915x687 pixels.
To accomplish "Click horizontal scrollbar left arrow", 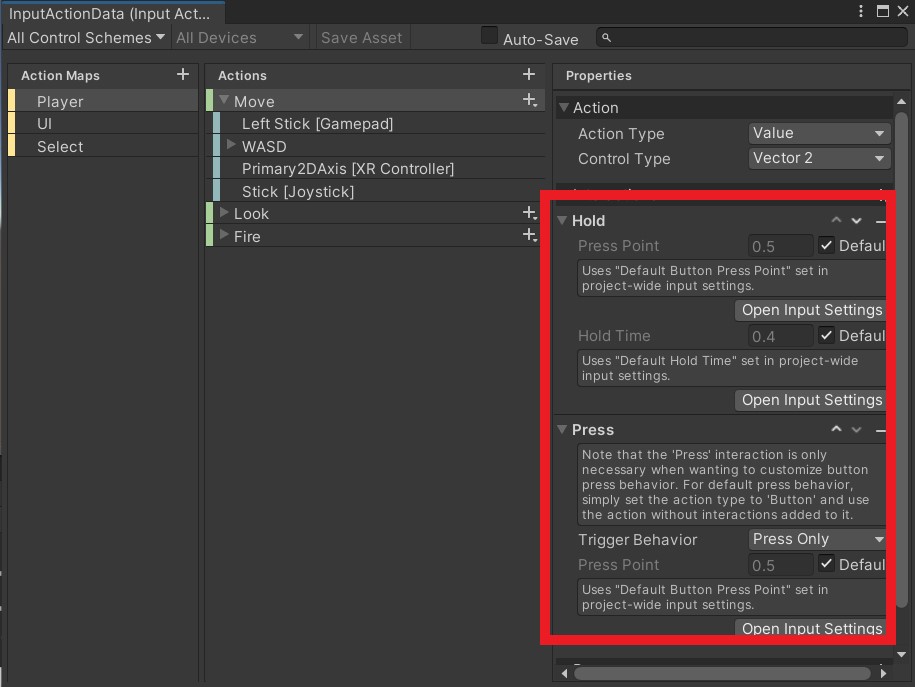I will pyautogui.click(x=564, y=673).
